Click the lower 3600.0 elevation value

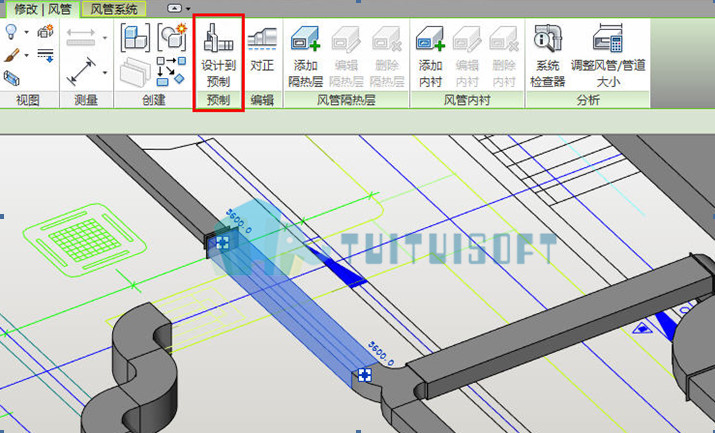pyautogui.click(x=381, y=354)
